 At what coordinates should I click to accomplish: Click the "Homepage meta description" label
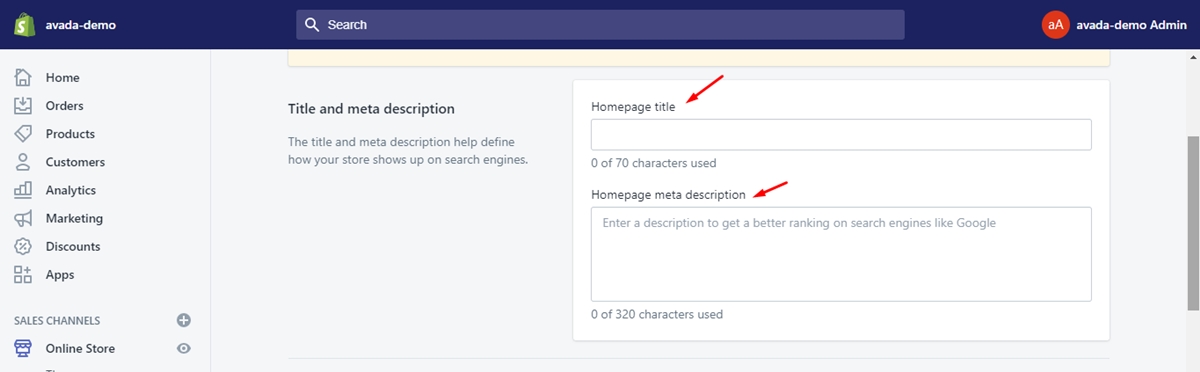tap(668, 194)
